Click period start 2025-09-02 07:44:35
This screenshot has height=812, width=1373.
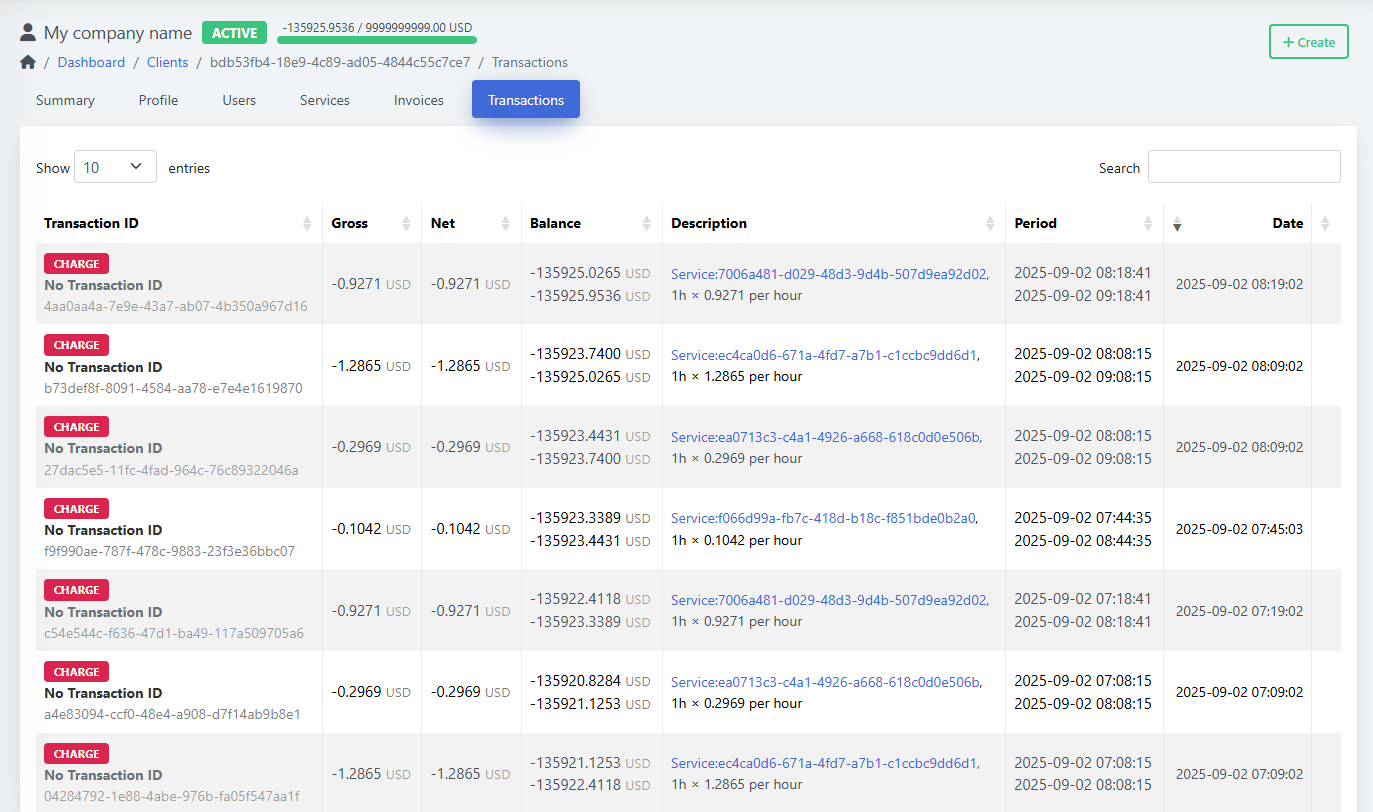click(1083, 518)
